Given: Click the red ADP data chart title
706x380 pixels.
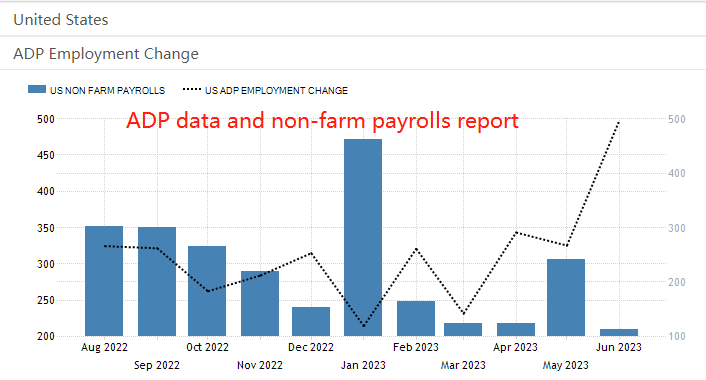Looking at the screenshot, I should click(x=322, y=121).
